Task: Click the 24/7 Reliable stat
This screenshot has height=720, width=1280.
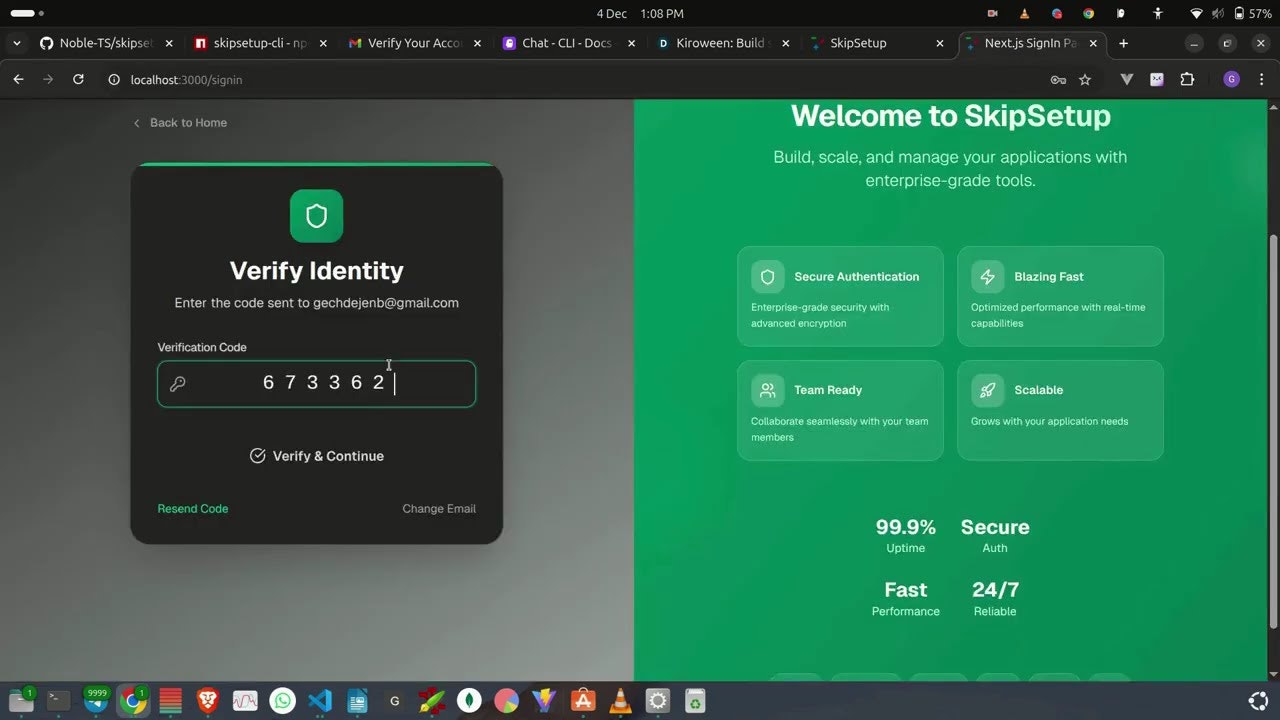Action: pos(995,599)
